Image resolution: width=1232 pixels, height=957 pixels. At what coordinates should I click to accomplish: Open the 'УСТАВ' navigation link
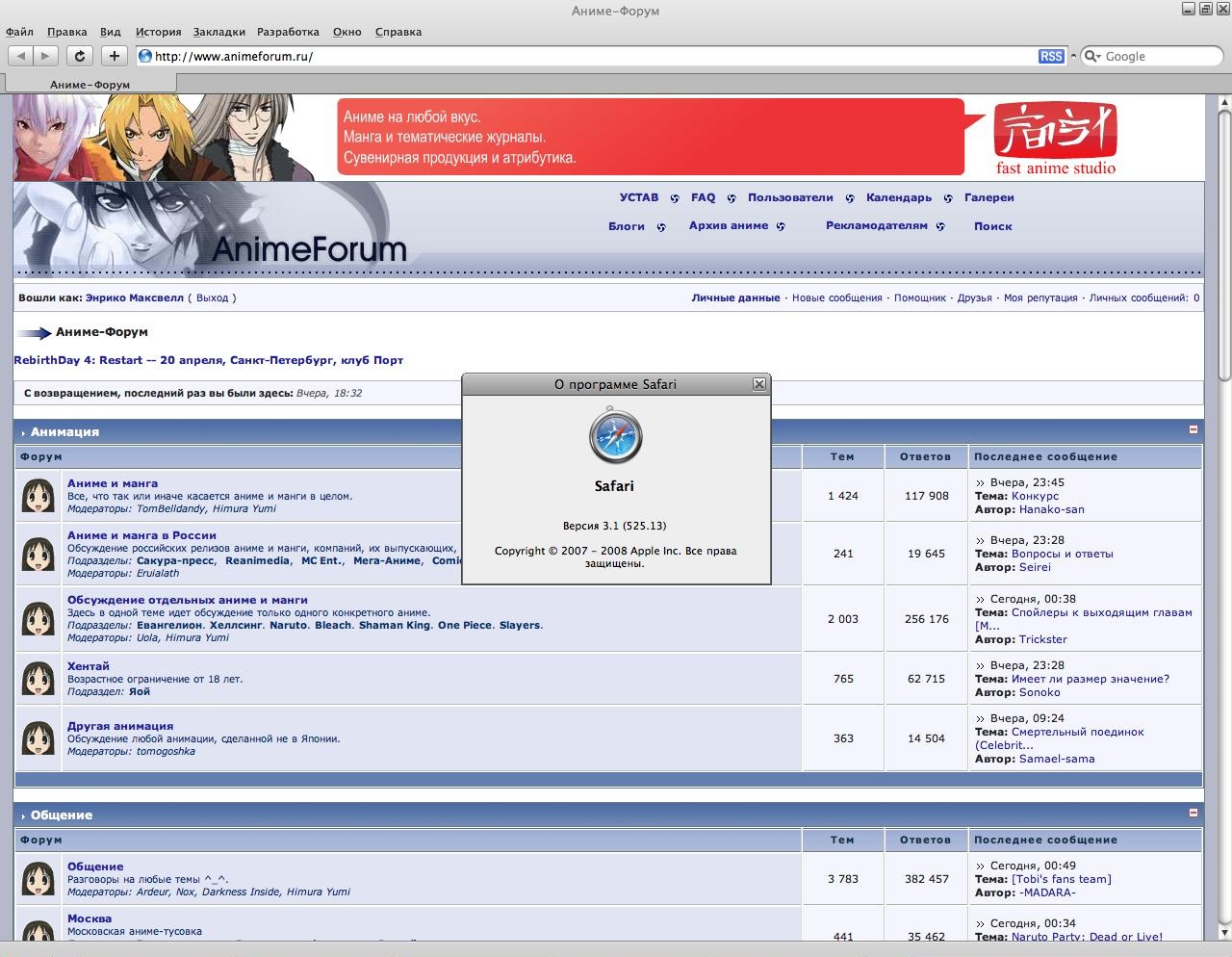pyautogui.click(x=639, y=197)
